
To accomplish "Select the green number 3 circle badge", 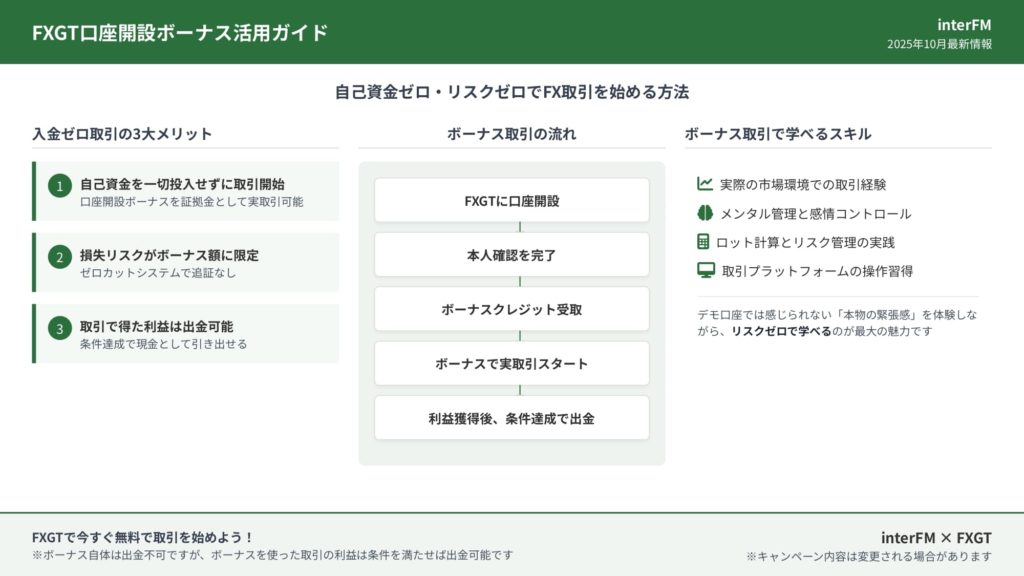I will [60, 328].
